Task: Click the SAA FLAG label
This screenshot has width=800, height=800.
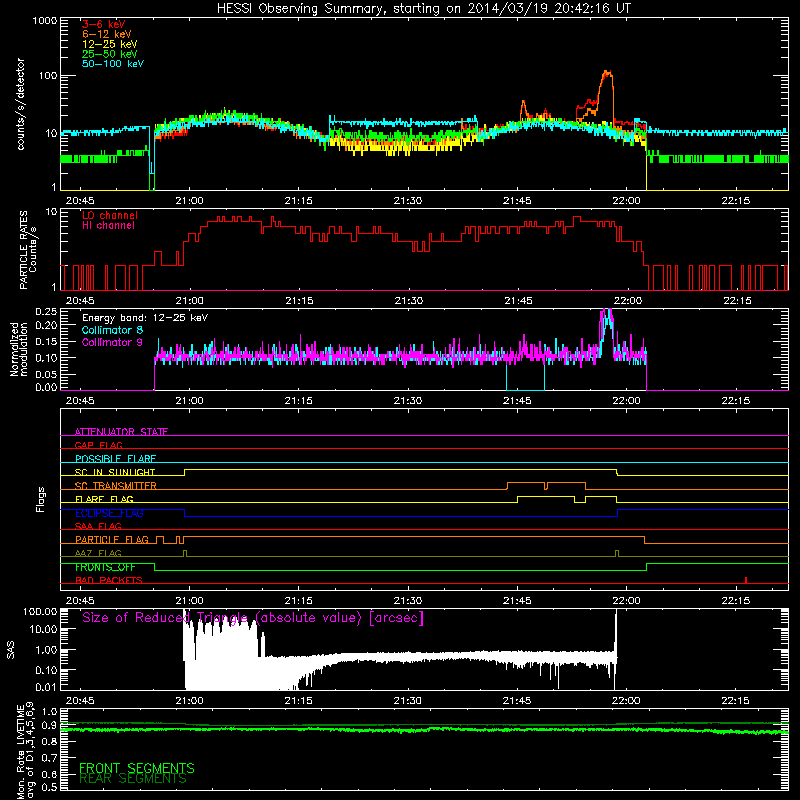Action: coord(98,526)
